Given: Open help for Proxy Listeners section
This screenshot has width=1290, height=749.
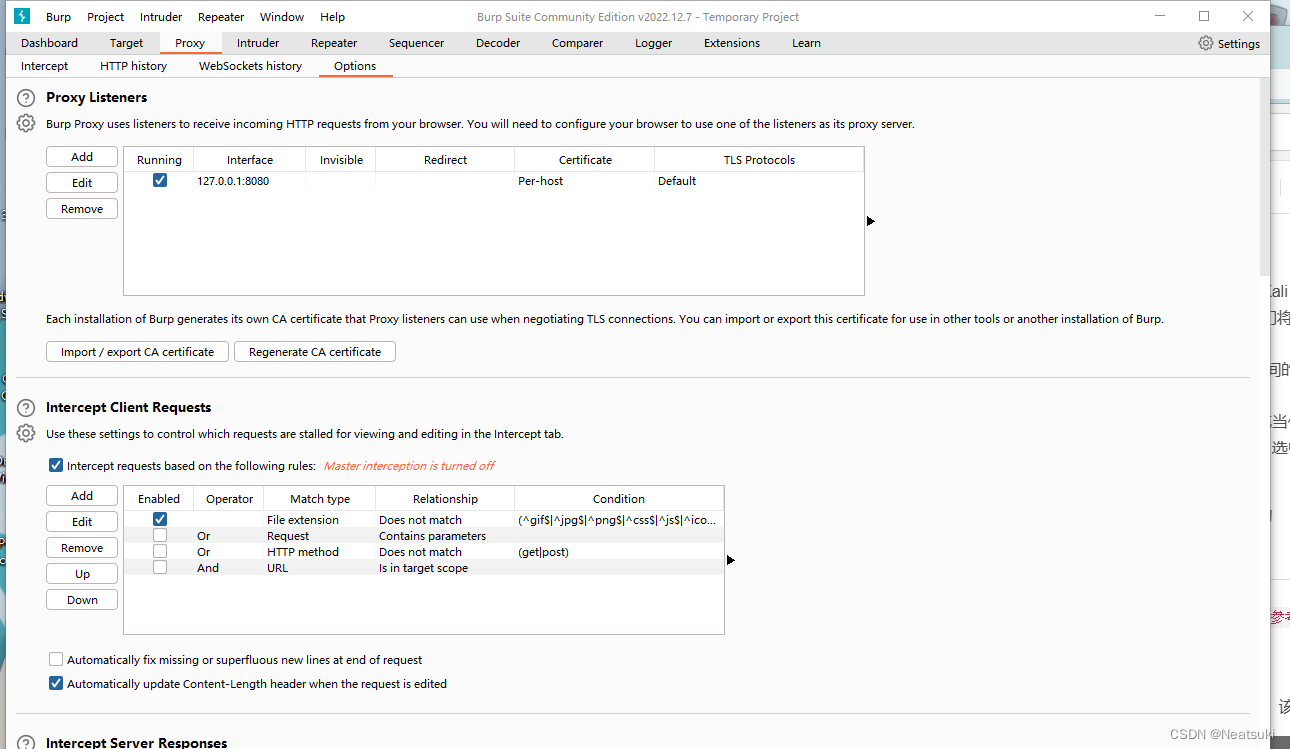Looking at the screenshot, I should (x=26, y=98).
